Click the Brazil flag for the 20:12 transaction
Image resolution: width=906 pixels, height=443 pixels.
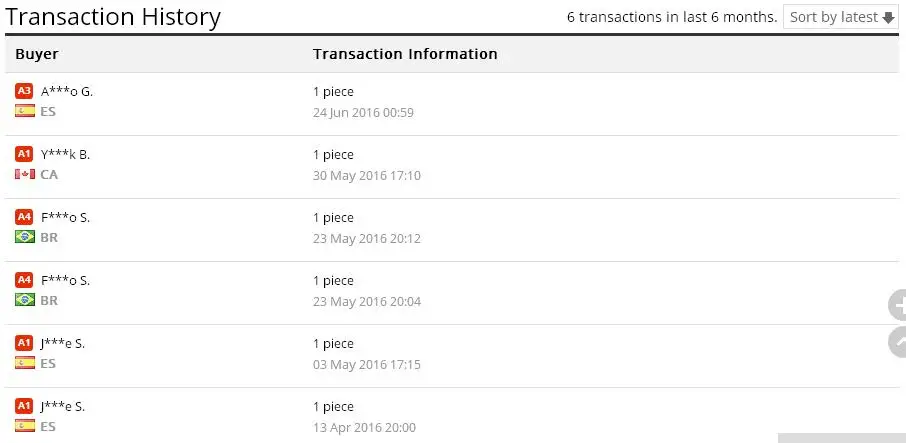tap(25, 237)
